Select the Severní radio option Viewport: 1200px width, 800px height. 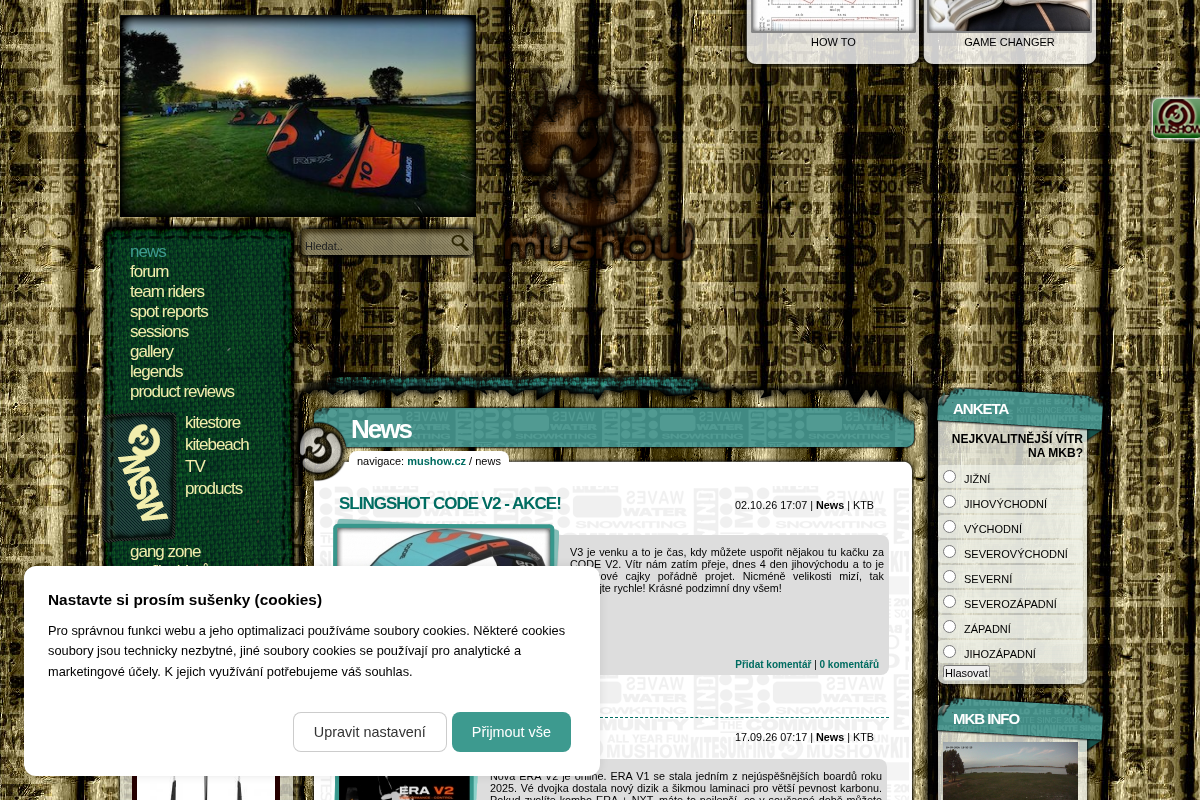[950, 577]
